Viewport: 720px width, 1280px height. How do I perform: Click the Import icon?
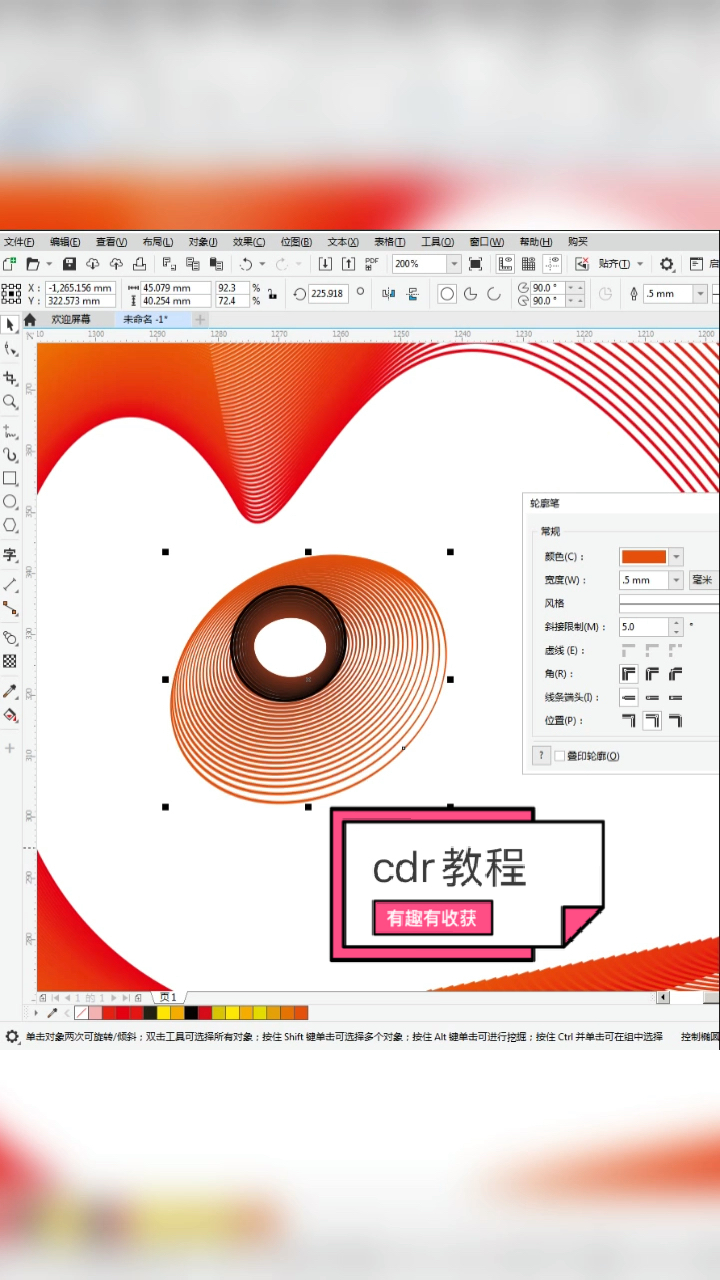(325, 264)
